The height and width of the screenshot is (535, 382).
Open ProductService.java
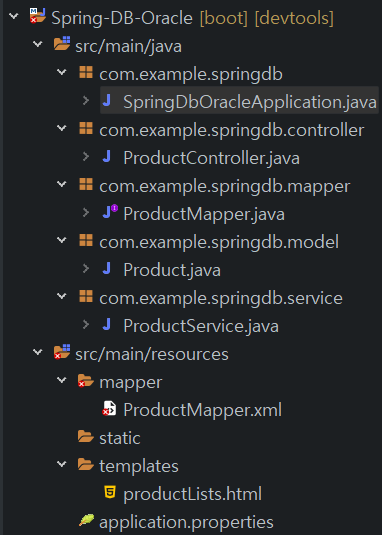[x=201, y=326]
